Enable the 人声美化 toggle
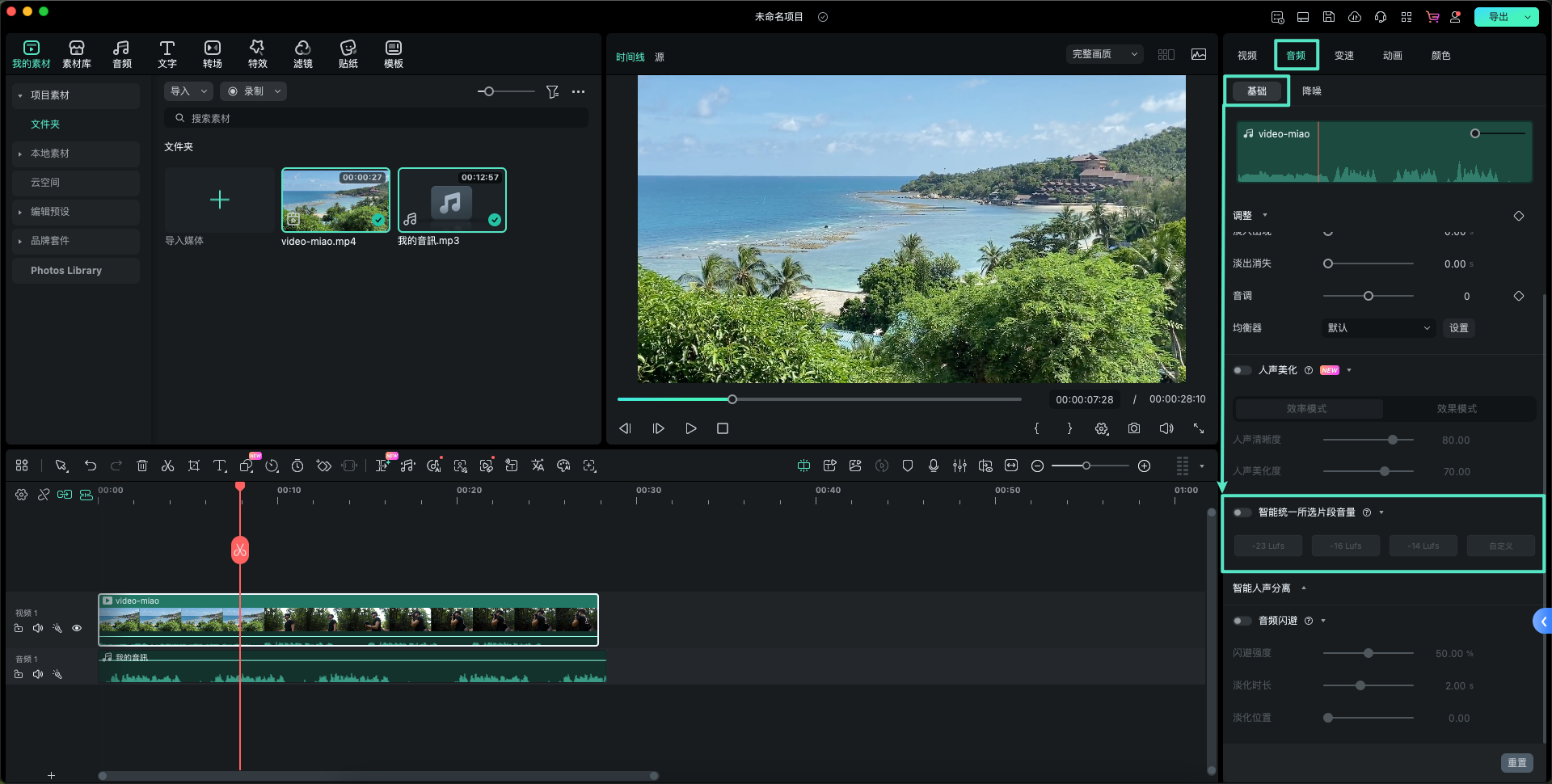 (x=1242, y=370)
